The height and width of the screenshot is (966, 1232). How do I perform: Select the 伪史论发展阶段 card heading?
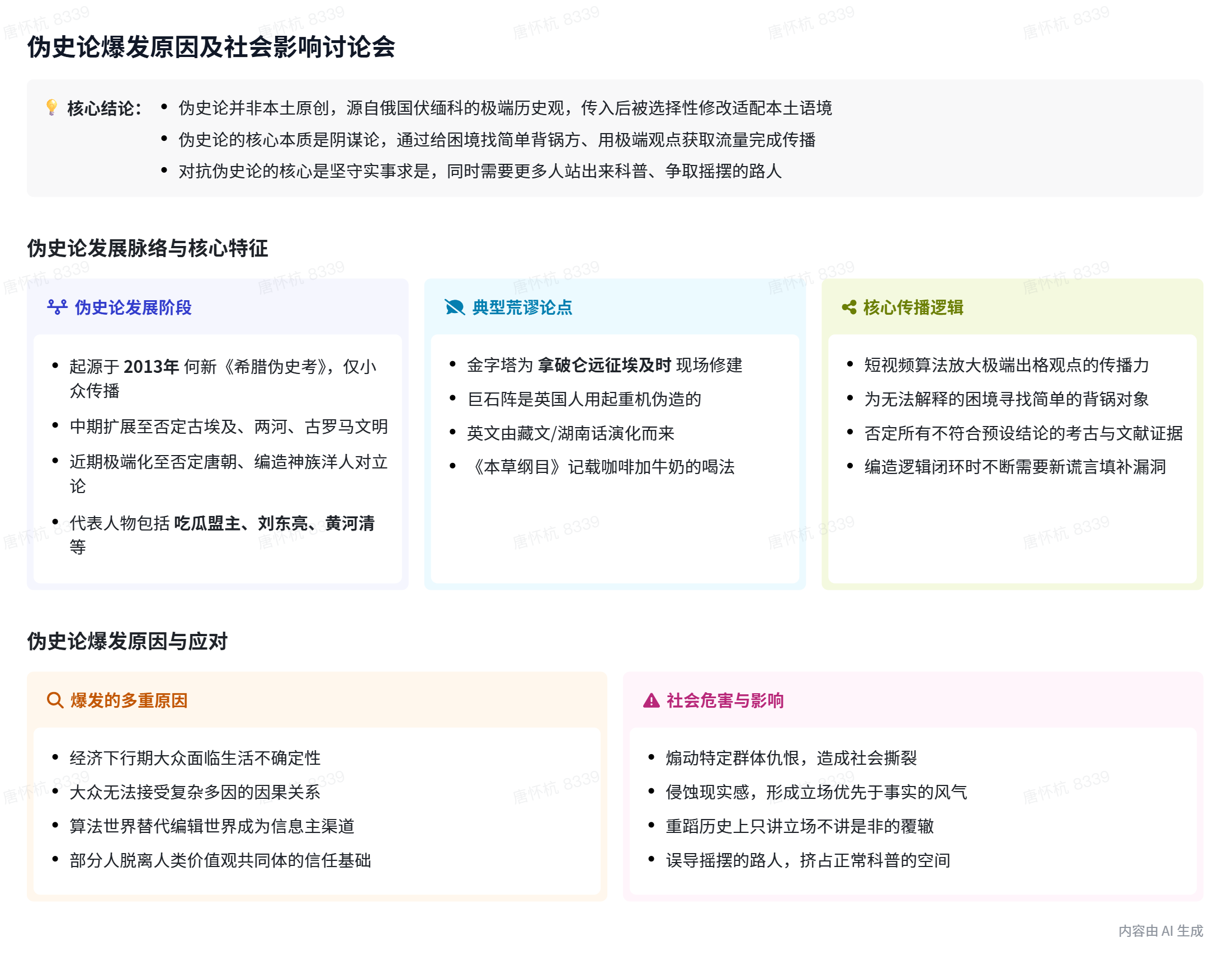133,307
